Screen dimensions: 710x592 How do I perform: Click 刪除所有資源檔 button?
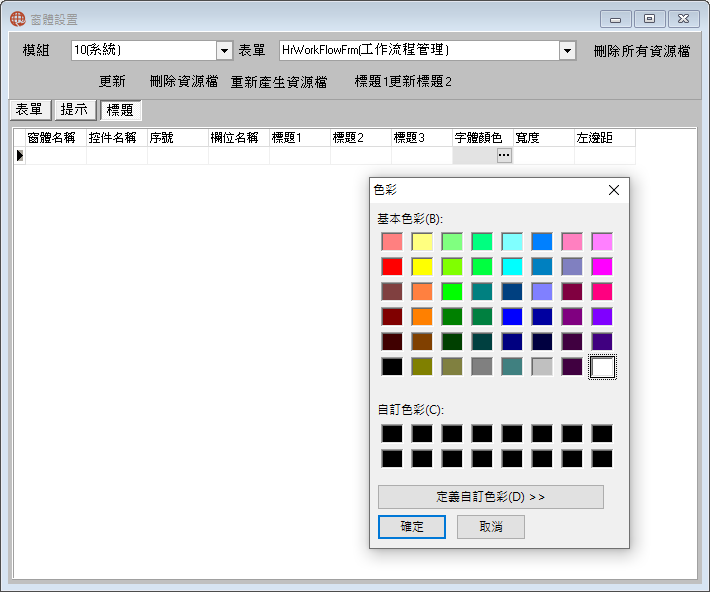[x=642, y=51]
